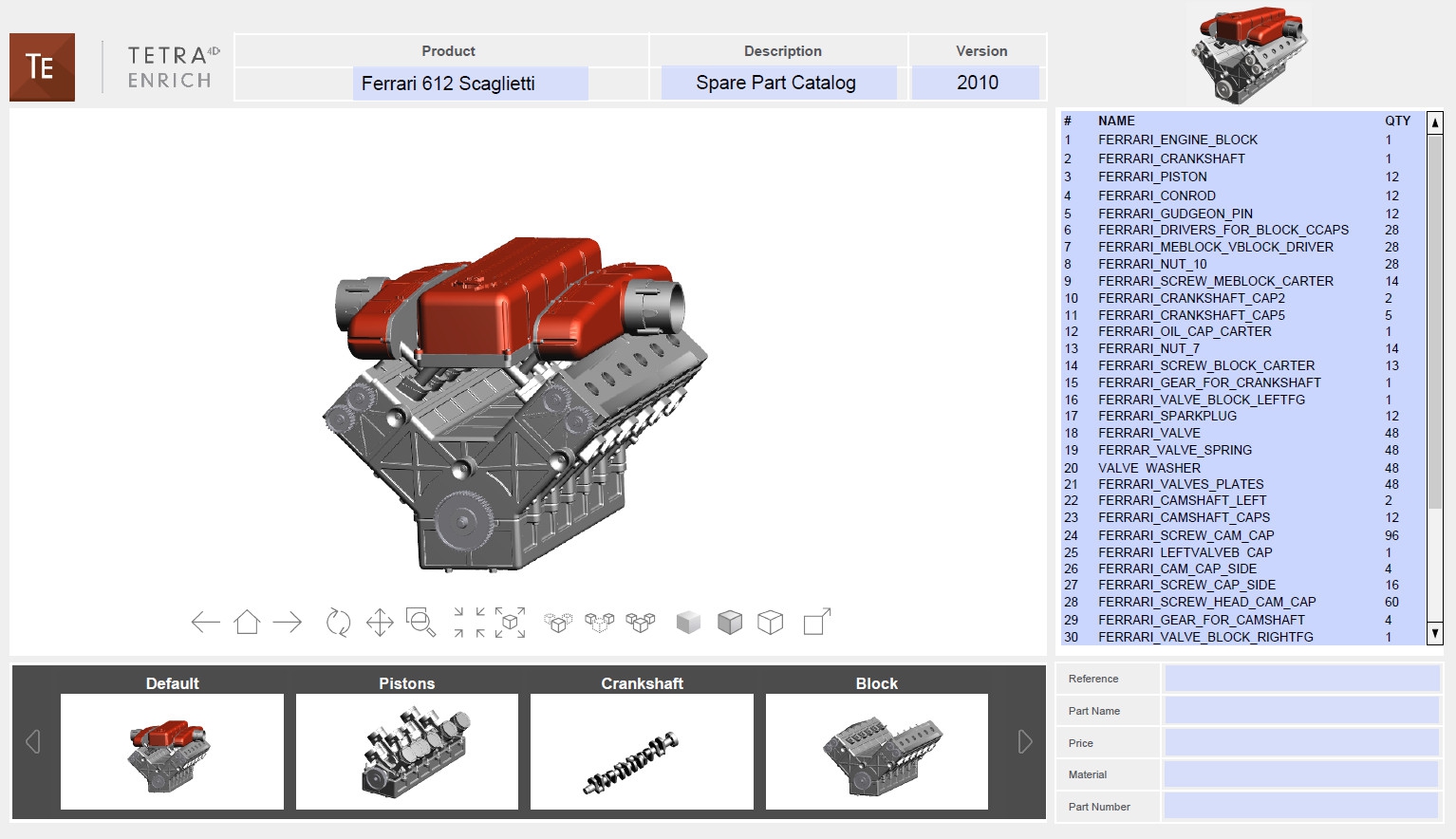
Task: Click the fit-all inward arrows icon
Action: pyautogui.click(x=469, y=623)
